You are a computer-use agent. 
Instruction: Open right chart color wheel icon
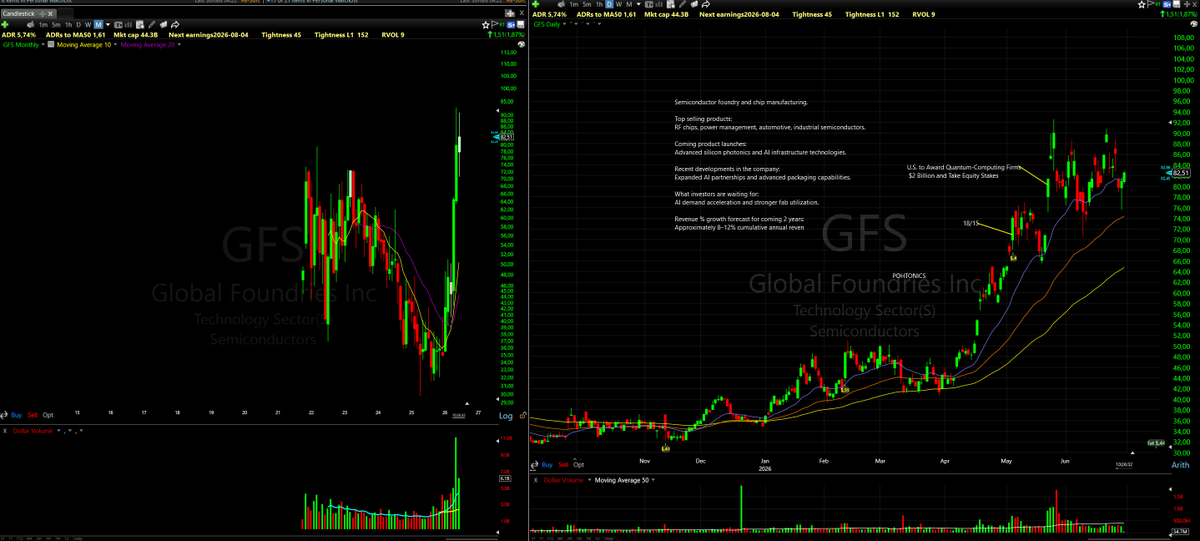pyautogui.click(x=1194, y=23)
